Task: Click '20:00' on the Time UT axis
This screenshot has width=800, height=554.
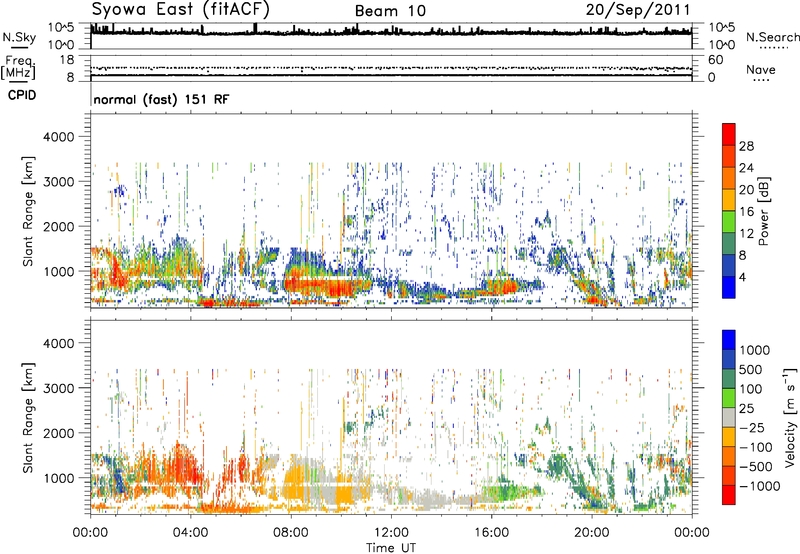Action: point(591,533)
